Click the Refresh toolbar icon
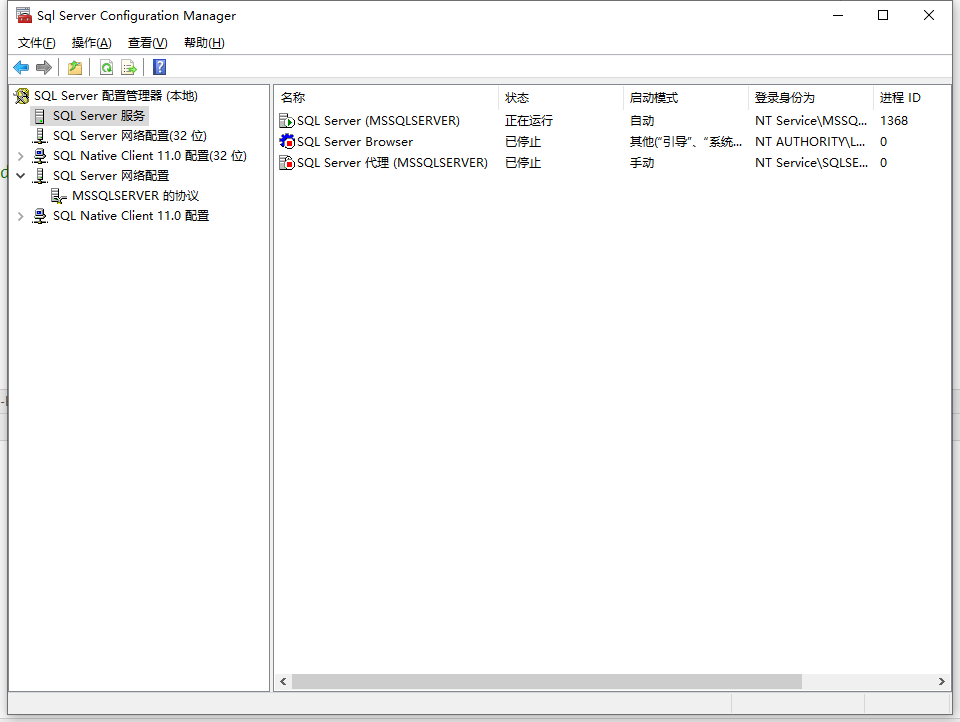The height and width of the screenshot is (722, 960). (106, 67)
